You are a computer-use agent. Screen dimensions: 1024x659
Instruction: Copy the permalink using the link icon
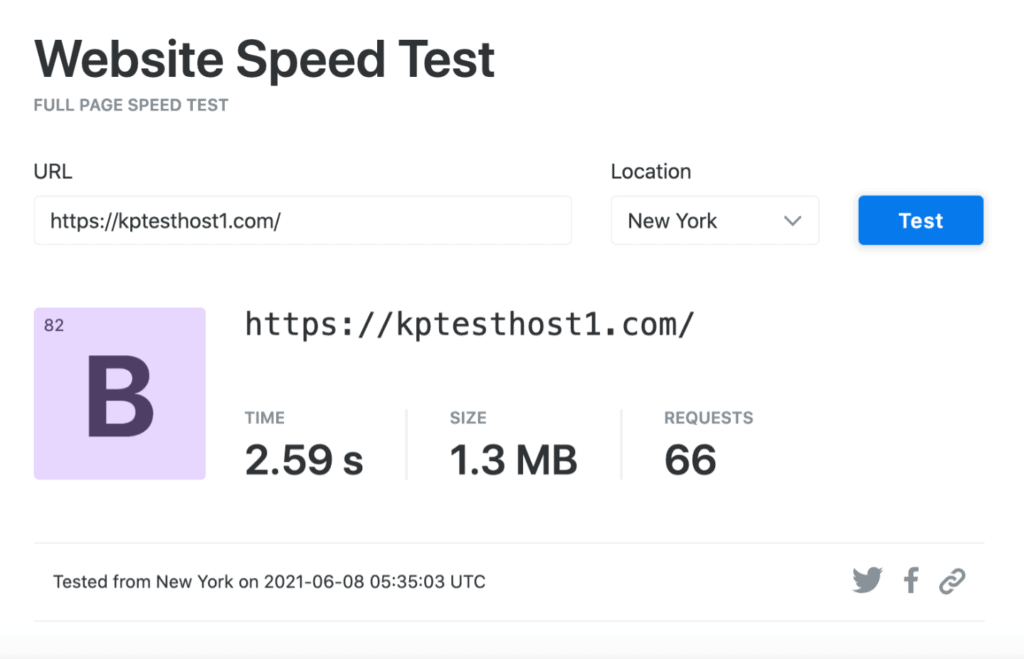click(x=951, y=580)
